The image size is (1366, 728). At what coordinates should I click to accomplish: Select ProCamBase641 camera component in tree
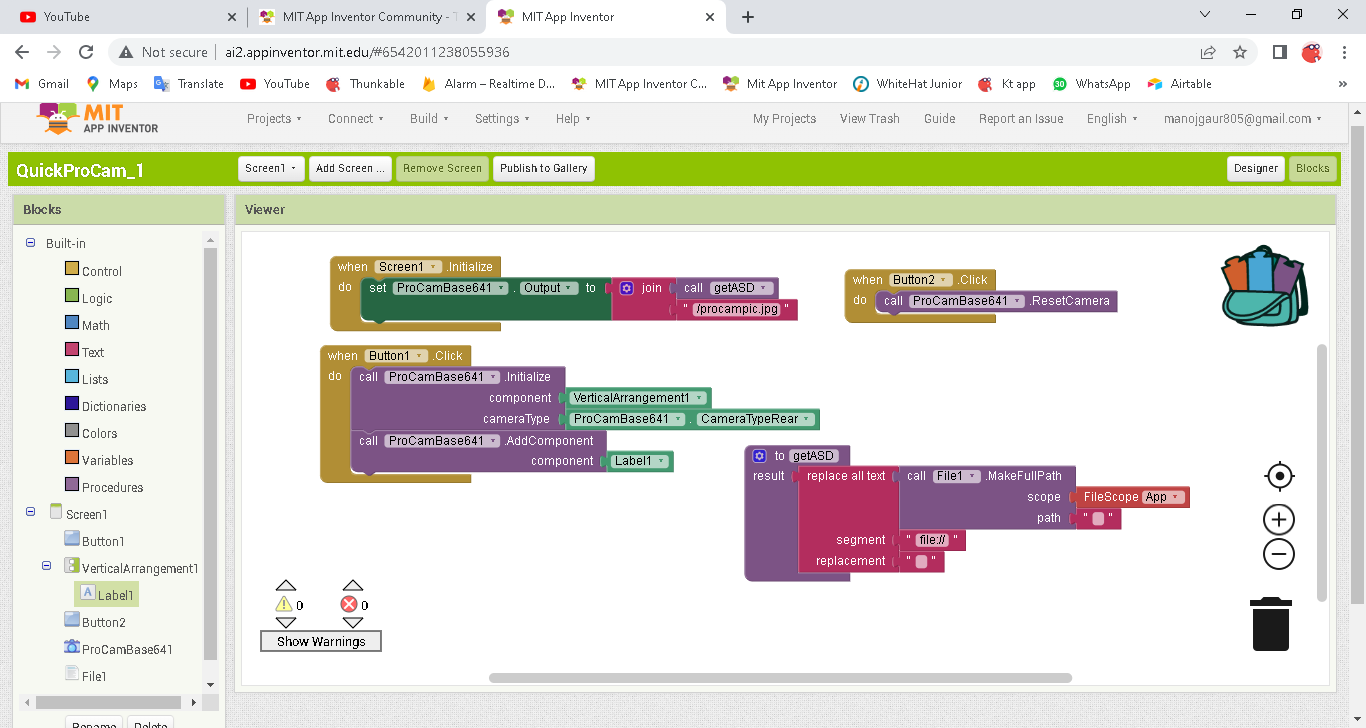126,649
